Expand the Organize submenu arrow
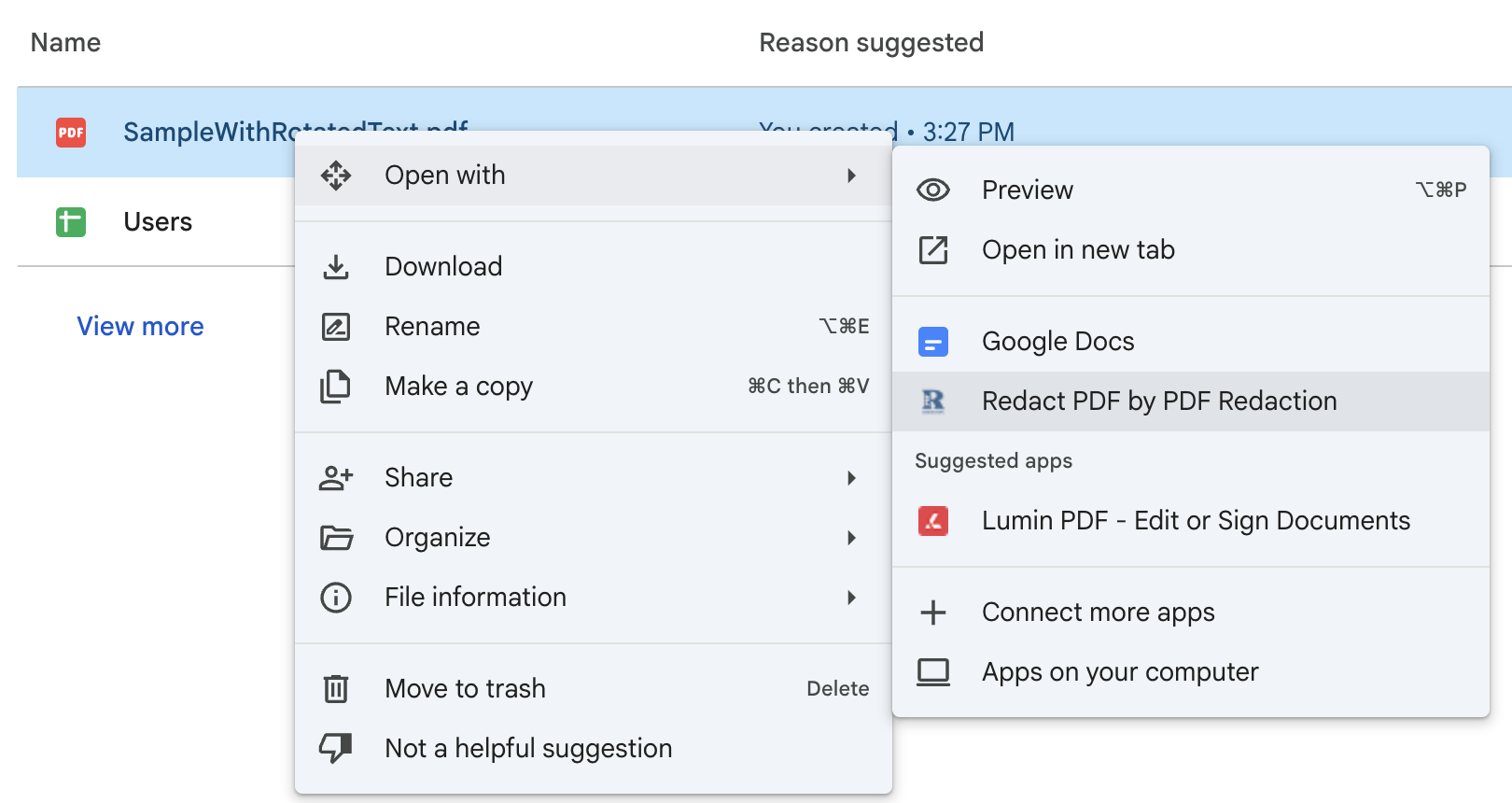The image size is (1512, 803). point(851,538)
